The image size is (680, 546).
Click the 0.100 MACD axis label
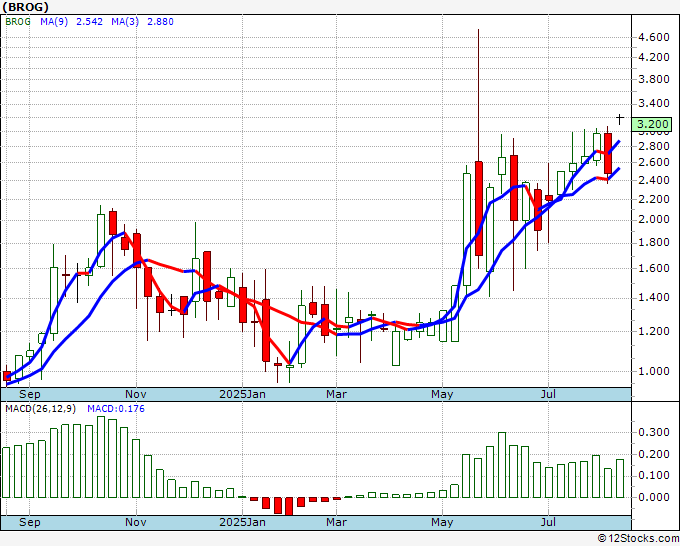pos(654,475)
